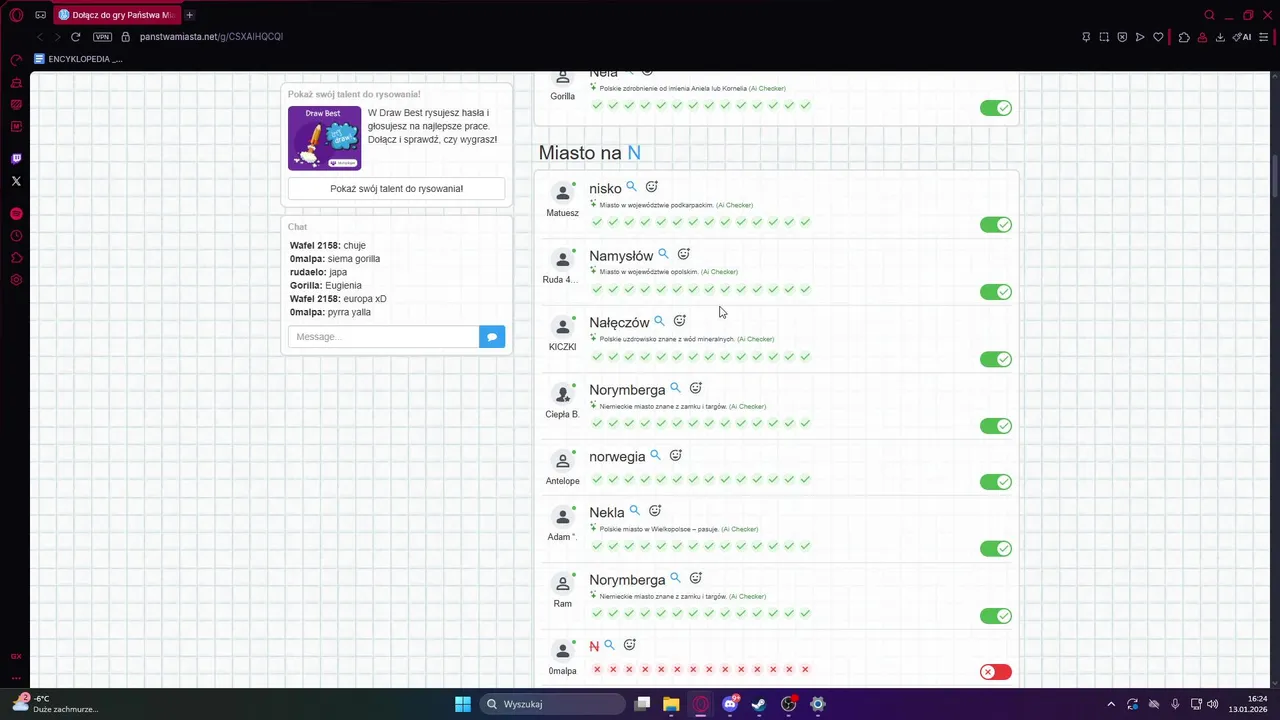1280x720 pixels.
Task: Open a new browser tab with plus
Action: [x=189, y=15]
